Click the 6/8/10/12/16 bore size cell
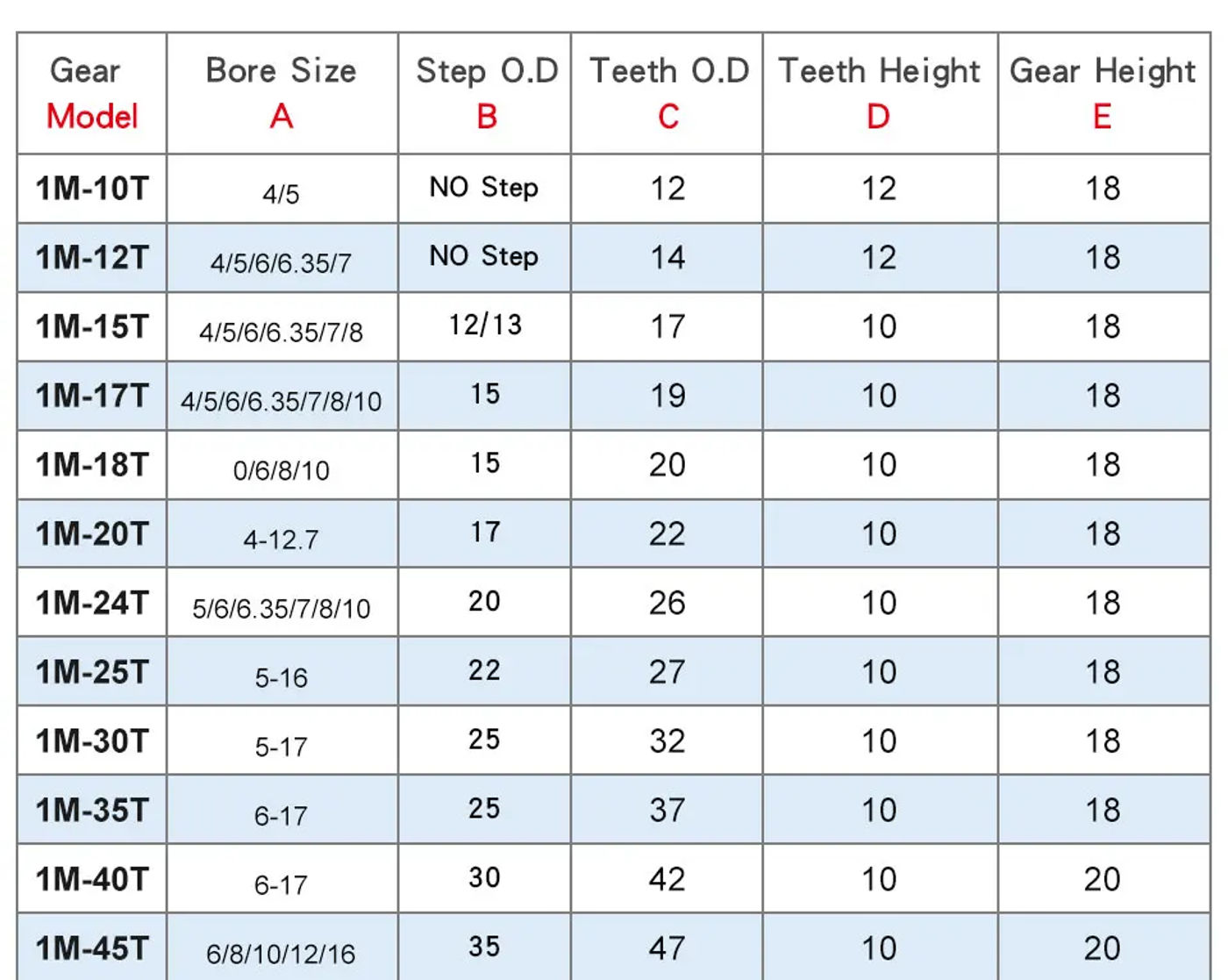Screen dimensions: 1228x980 (x=282, y=948)
